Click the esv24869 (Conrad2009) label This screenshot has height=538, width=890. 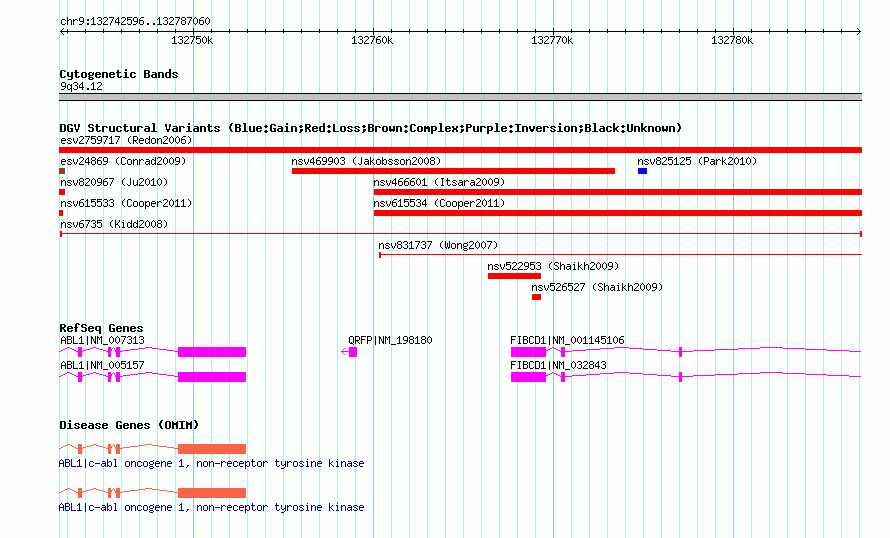click(123, 161)
